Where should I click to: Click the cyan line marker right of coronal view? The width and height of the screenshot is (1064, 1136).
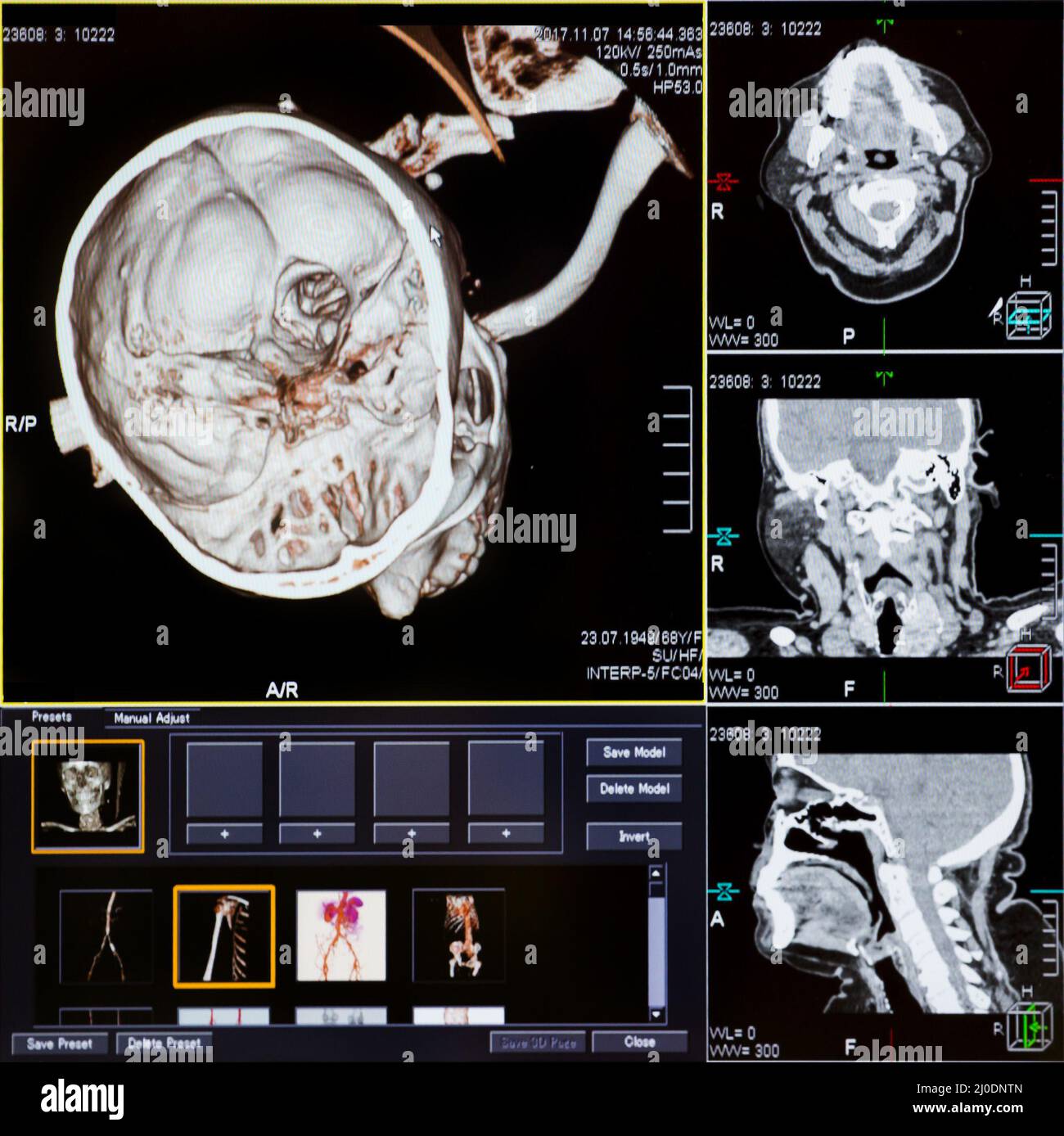pos(1044,535)
